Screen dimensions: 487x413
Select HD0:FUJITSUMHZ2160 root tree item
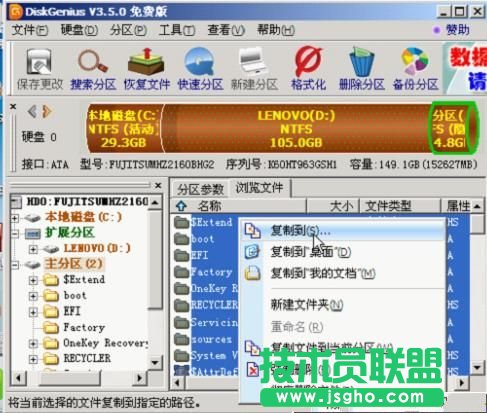87,201
